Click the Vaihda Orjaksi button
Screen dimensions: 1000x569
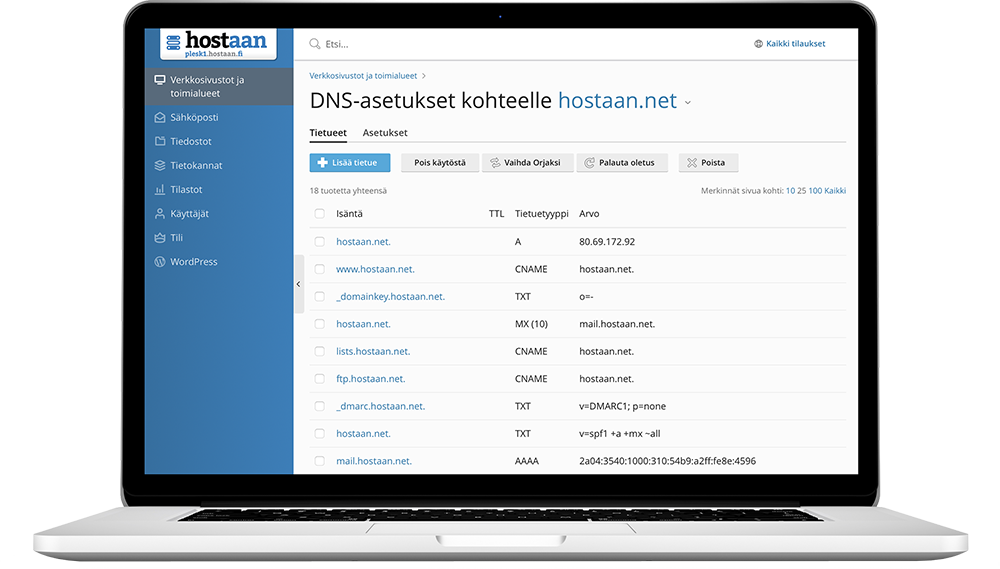point(527,163)
